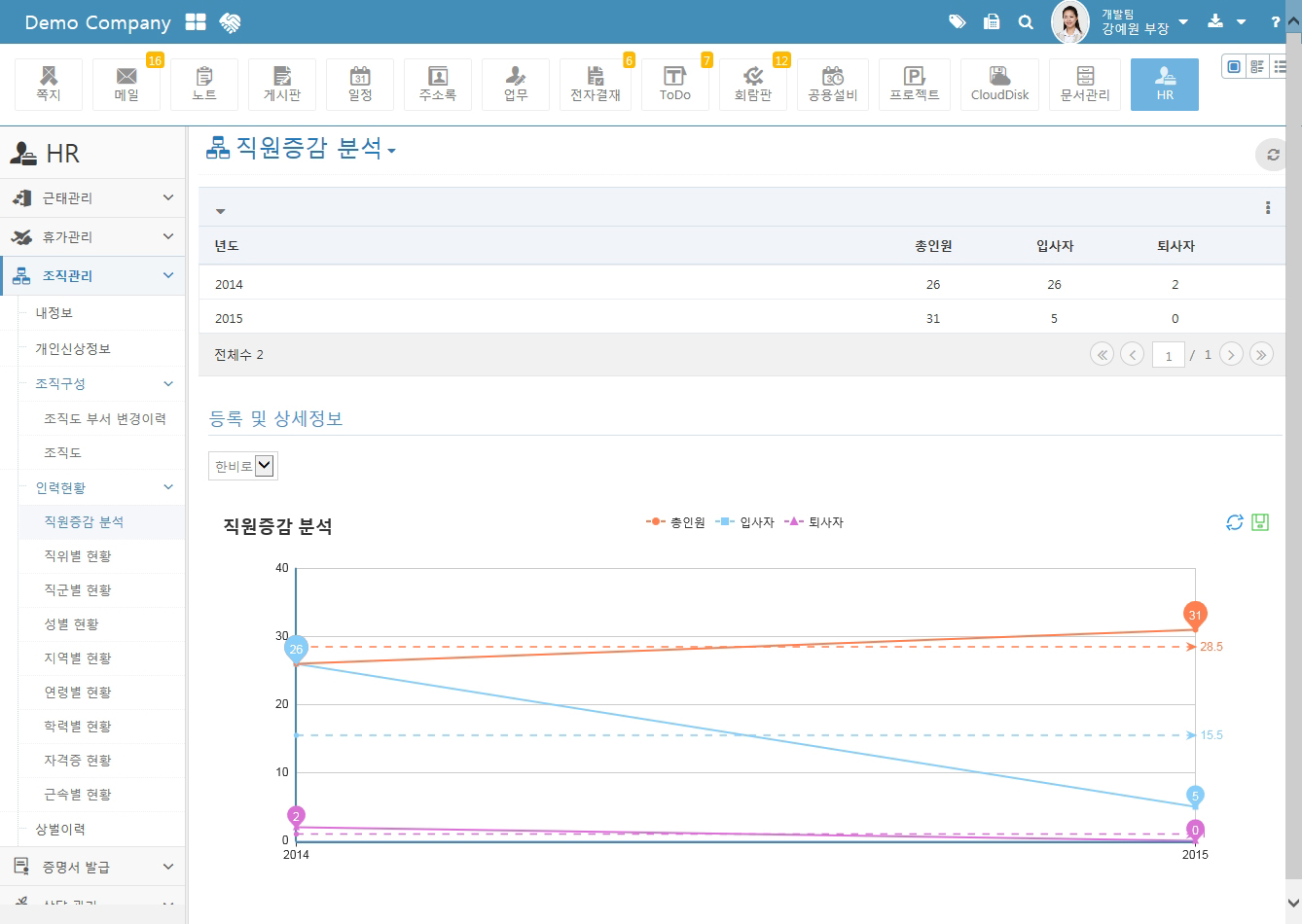
Task: Open 성별 현황 in the sidebar
Action: [x=71, y=624]
